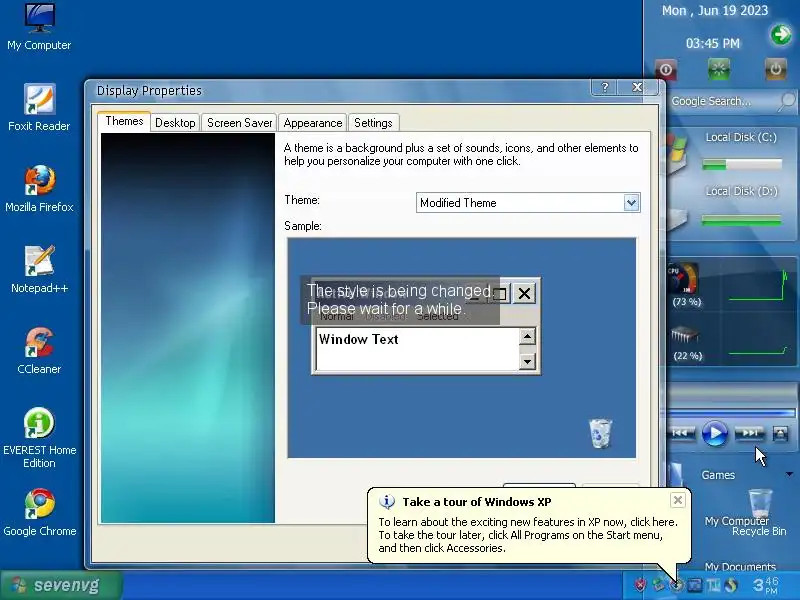Click the taskbar clock showing 3:46 PM

click(x=765, y=585)
